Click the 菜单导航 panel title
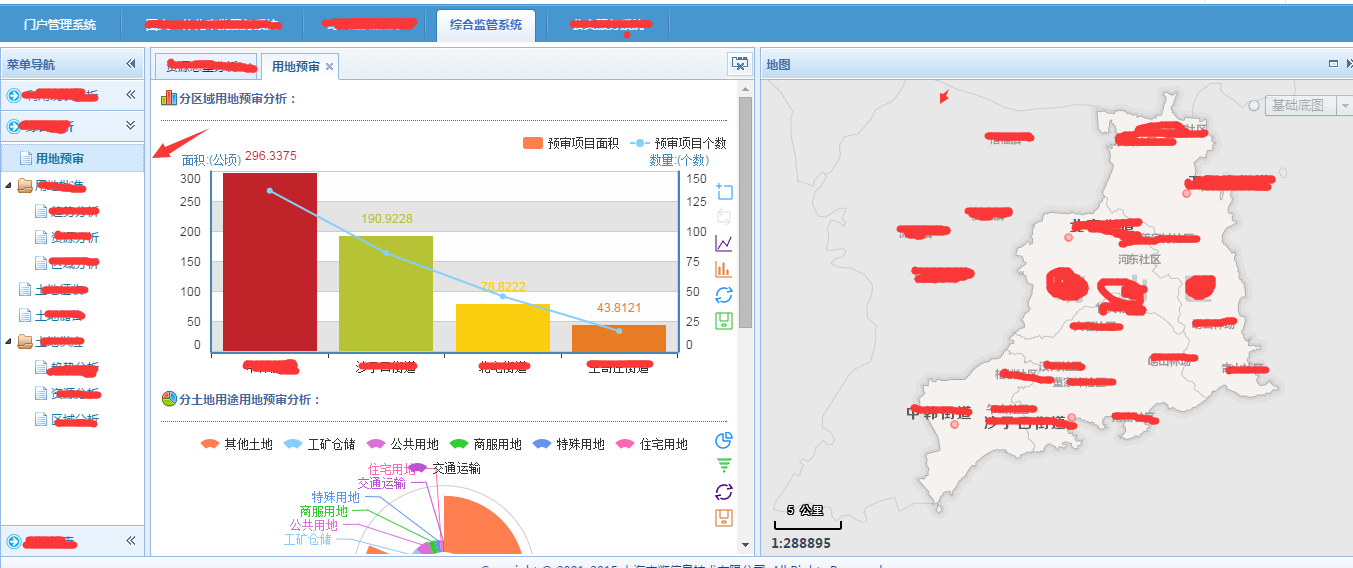 point(31,64)
